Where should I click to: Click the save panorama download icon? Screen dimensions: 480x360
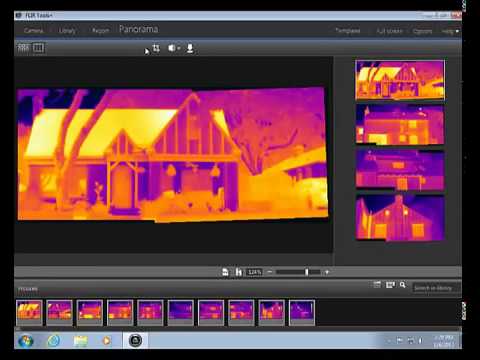point(190,49)
